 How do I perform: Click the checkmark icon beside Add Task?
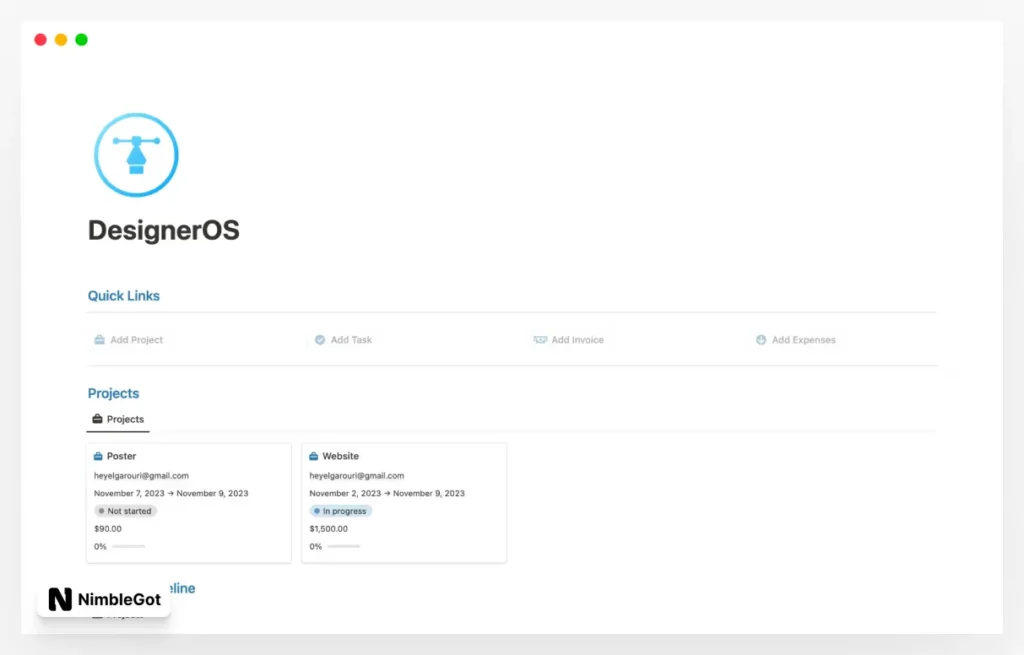click(x=320, y=340)
